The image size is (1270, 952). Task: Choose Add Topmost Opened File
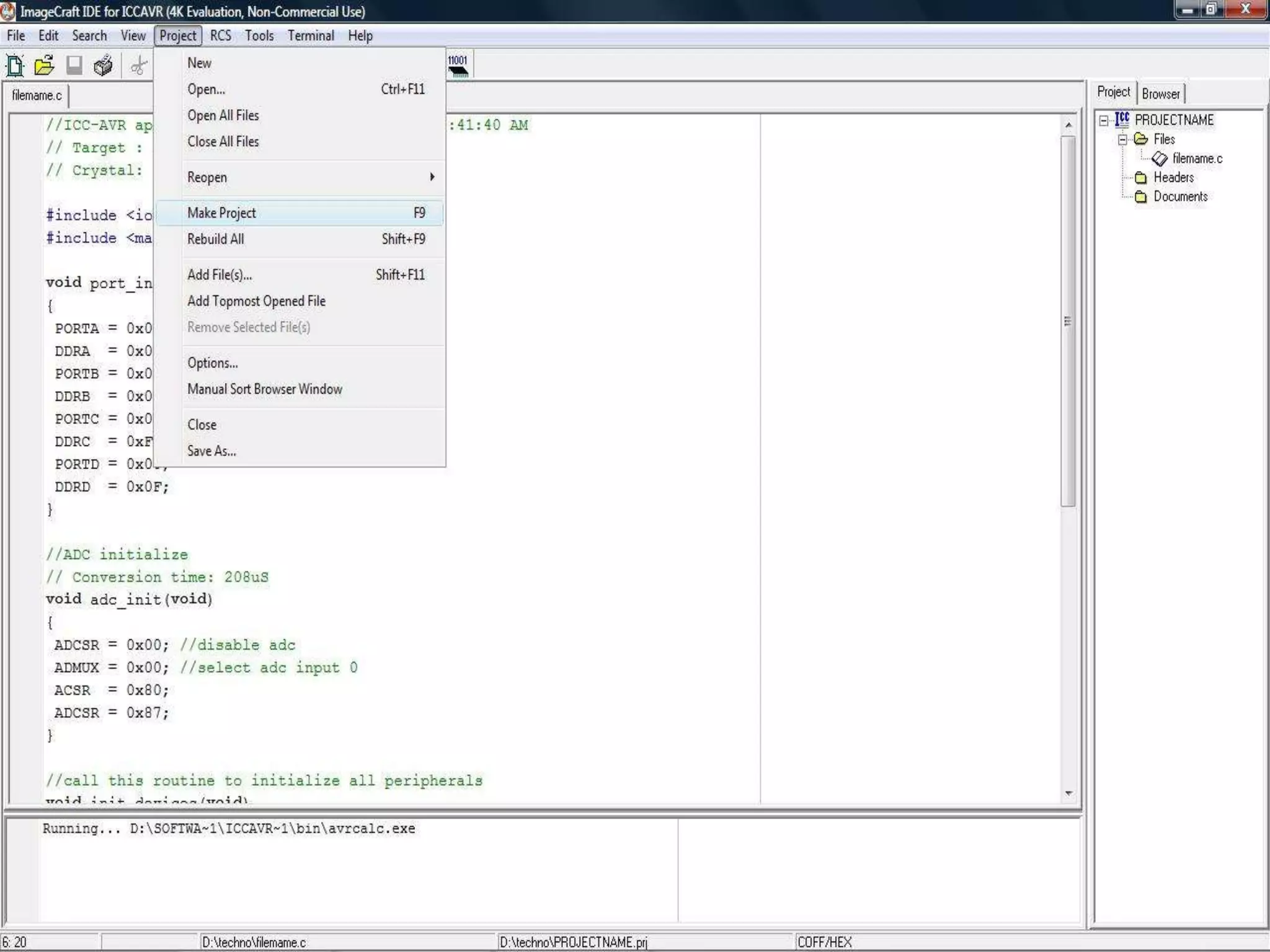pos(300,301)
